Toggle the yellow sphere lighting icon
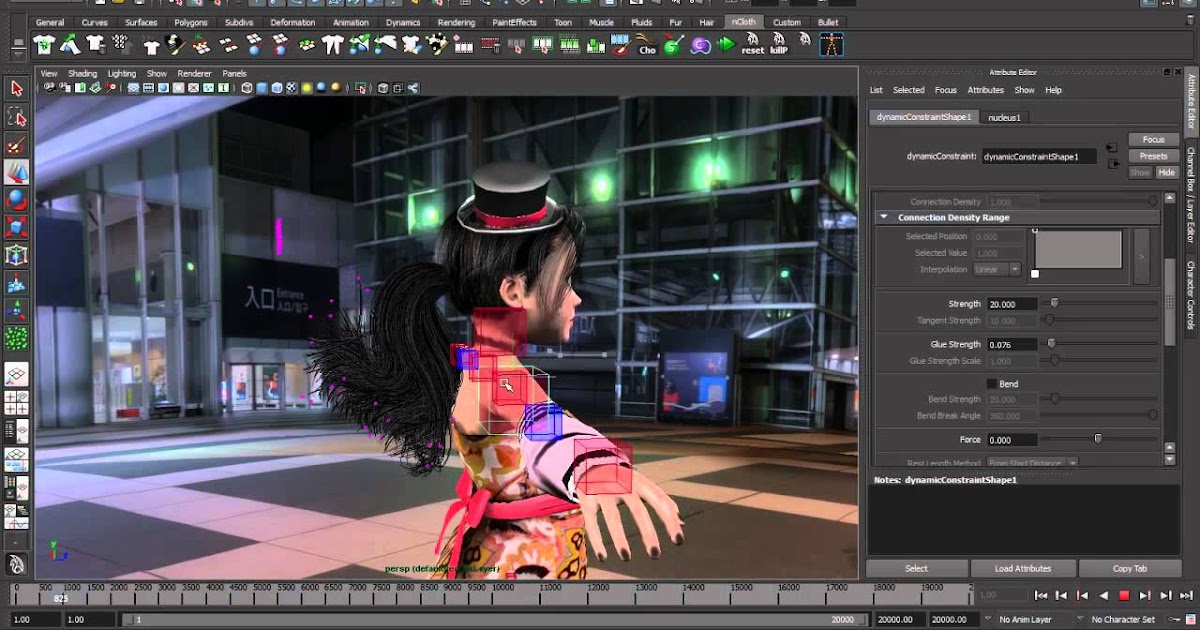 click(307, 88)
